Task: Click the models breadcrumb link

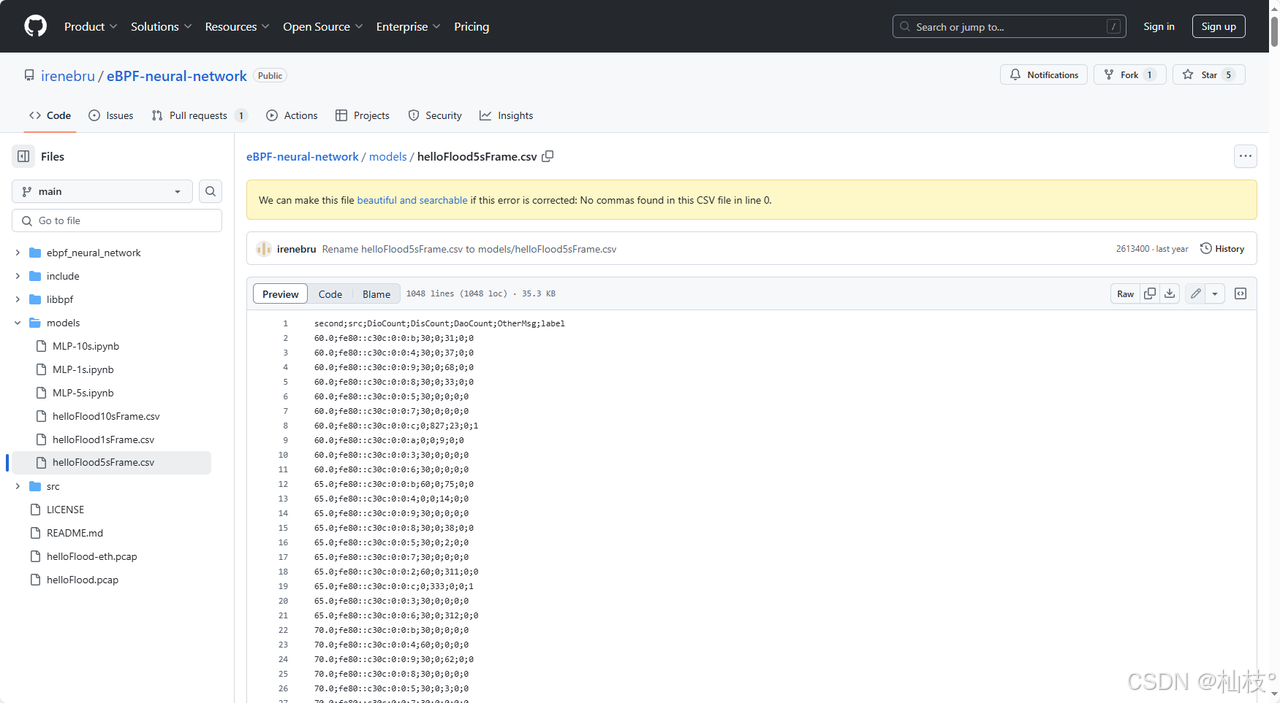Action: coord(388,157)
